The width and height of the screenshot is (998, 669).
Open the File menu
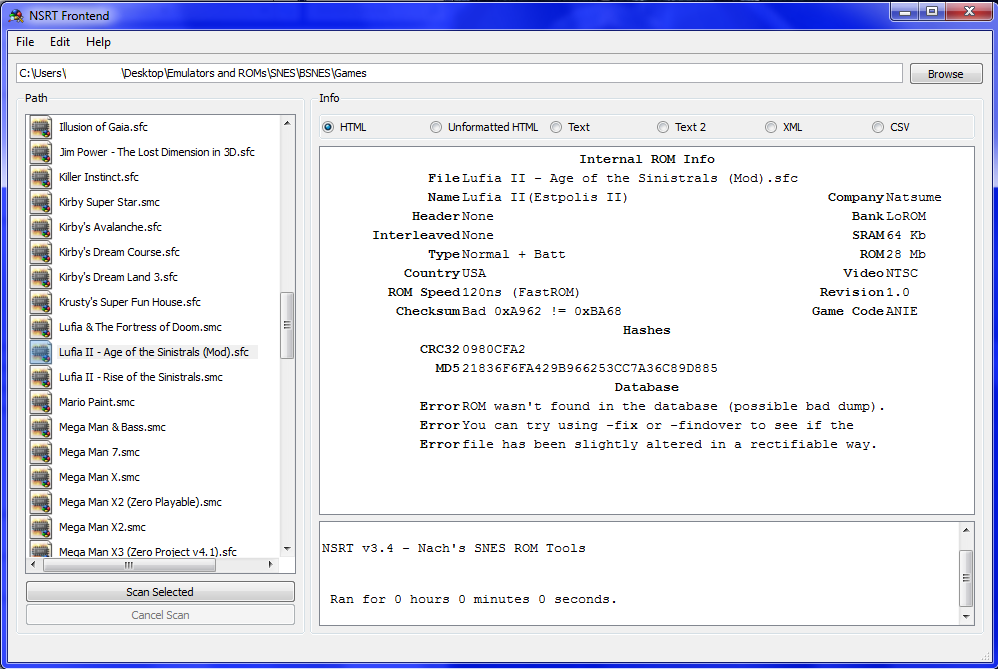pos(25,42)
